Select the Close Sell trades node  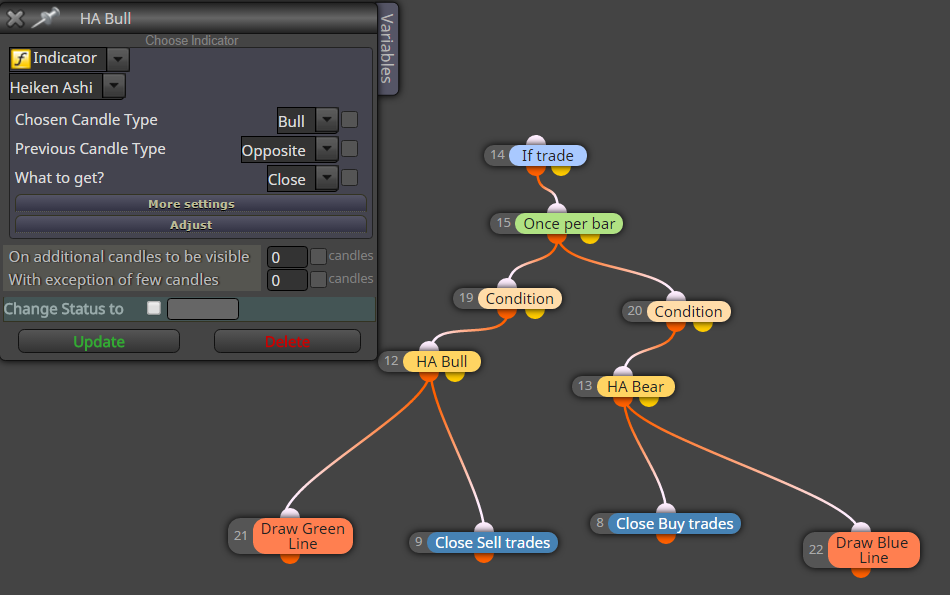(493, 542)
